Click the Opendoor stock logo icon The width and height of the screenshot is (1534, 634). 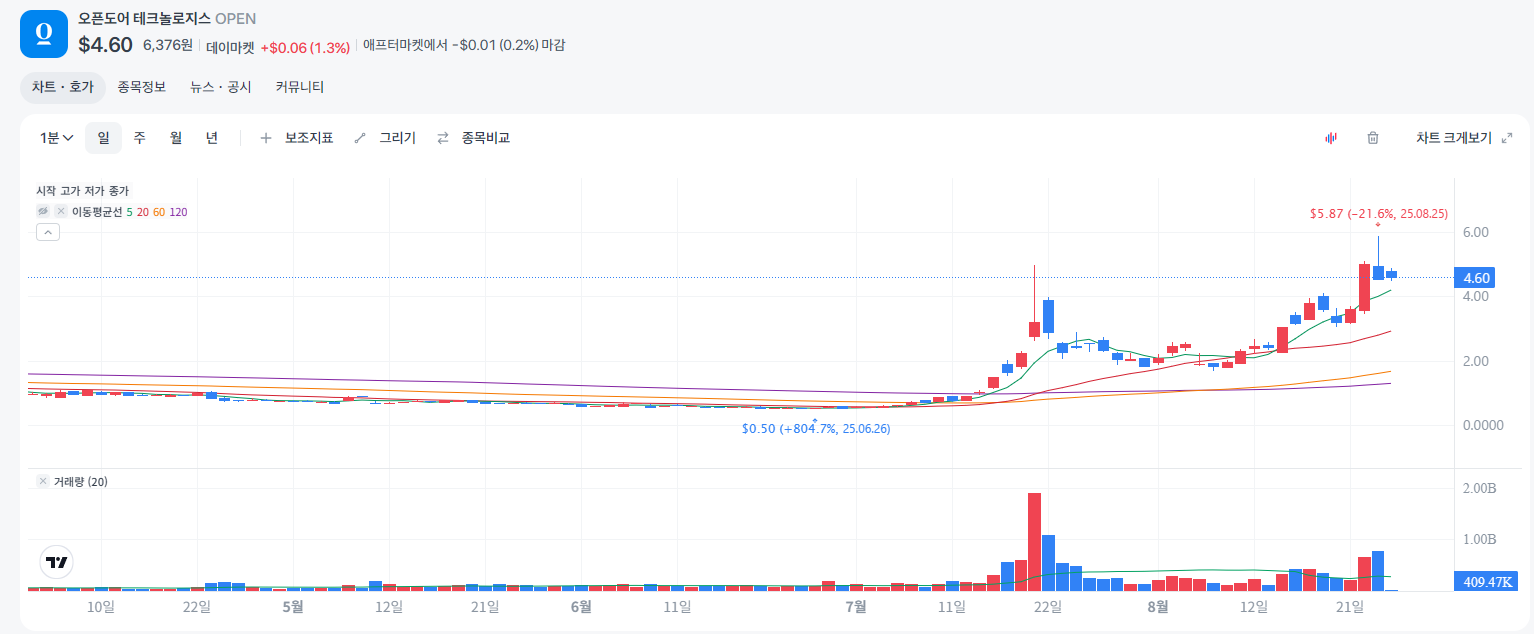(x=44, y=33)
